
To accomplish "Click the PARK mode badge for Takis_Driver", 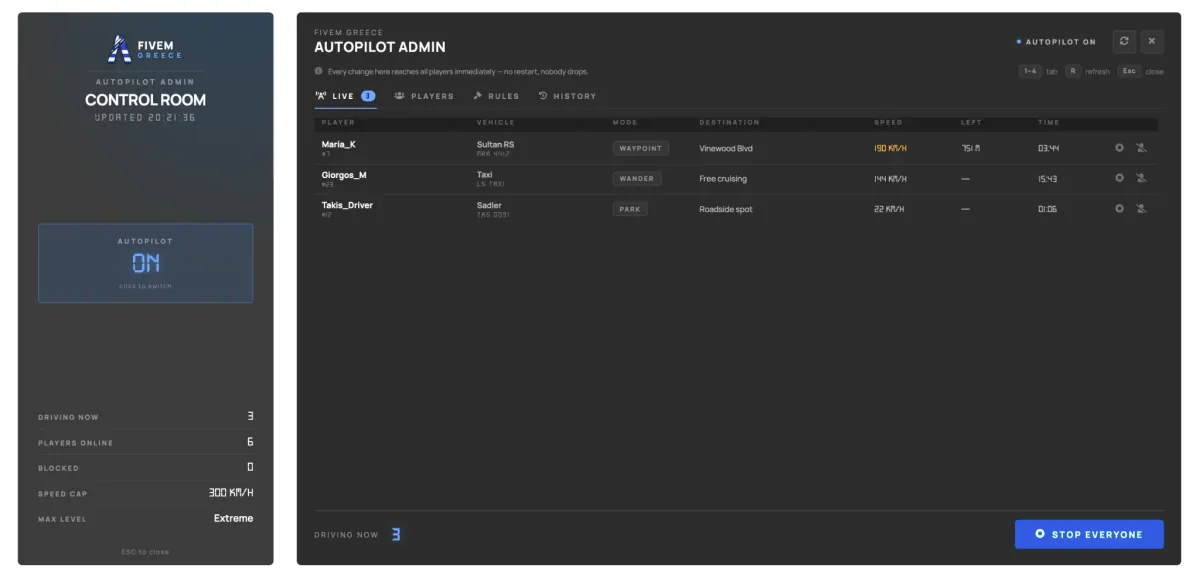I will click(630, 209).
